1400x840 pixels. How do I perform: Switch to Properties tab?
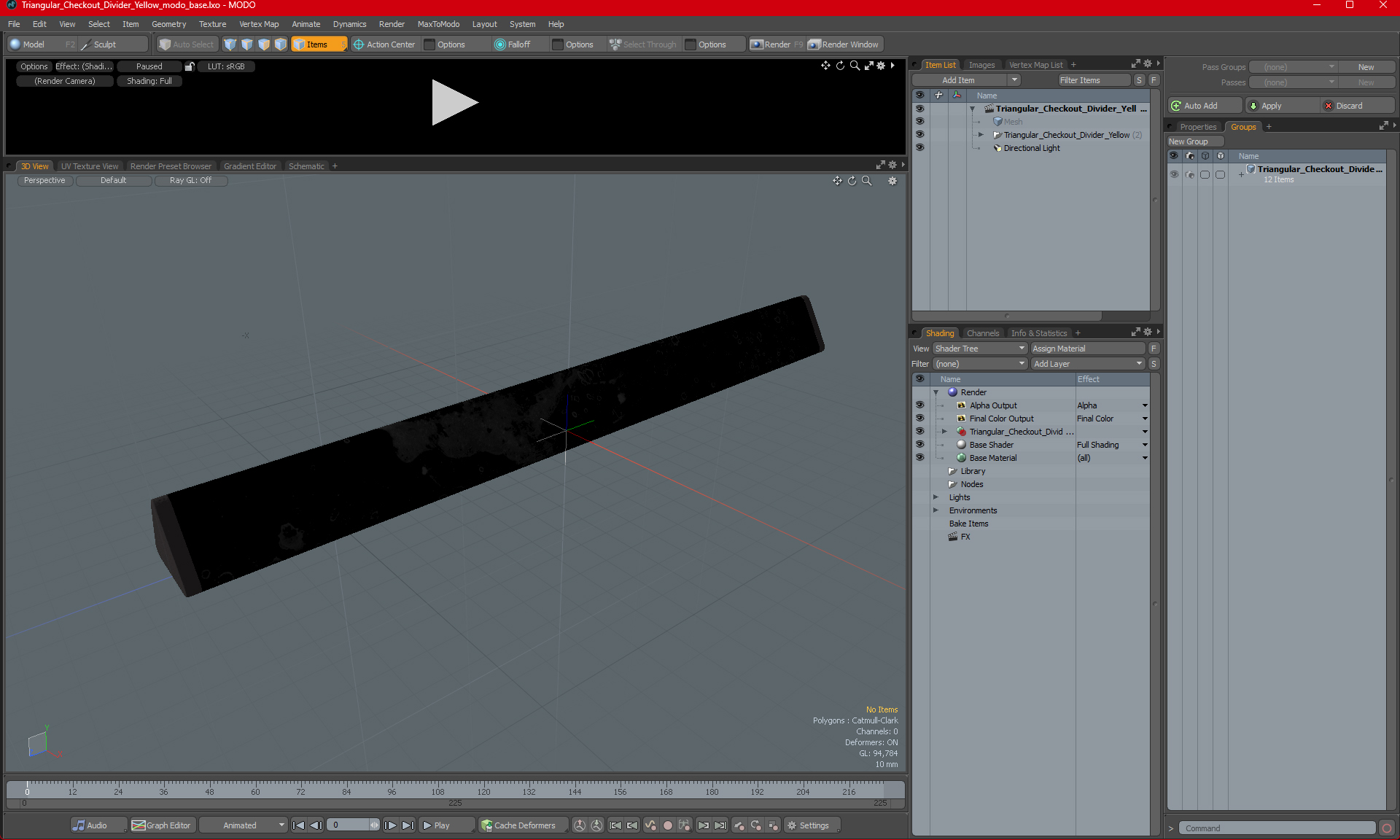1197,127
